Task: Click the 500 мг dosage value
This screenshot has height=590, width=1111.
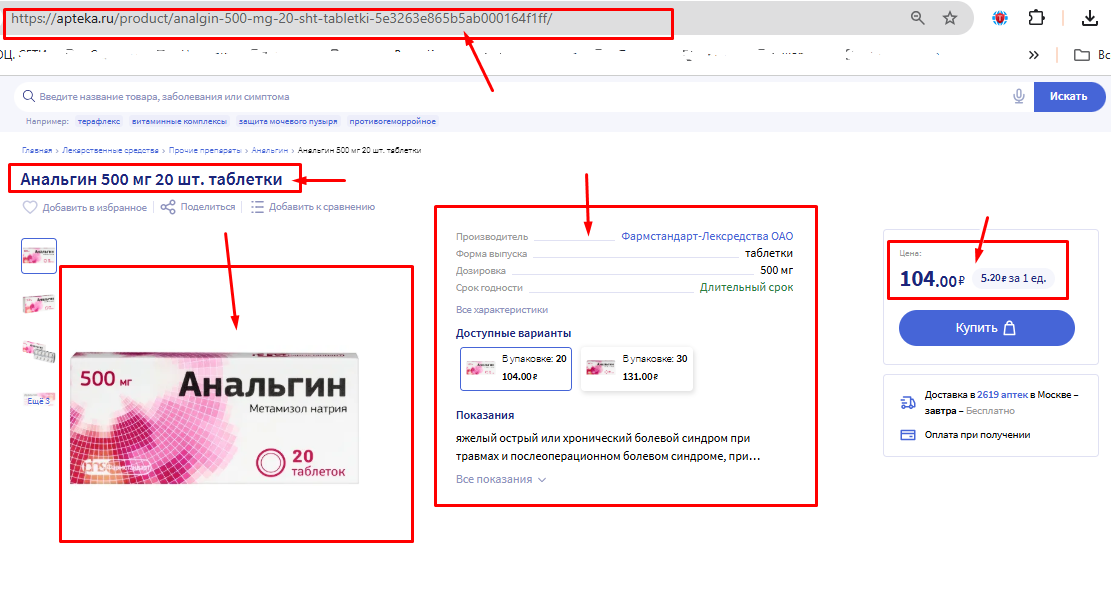Action: pos(777,270)
